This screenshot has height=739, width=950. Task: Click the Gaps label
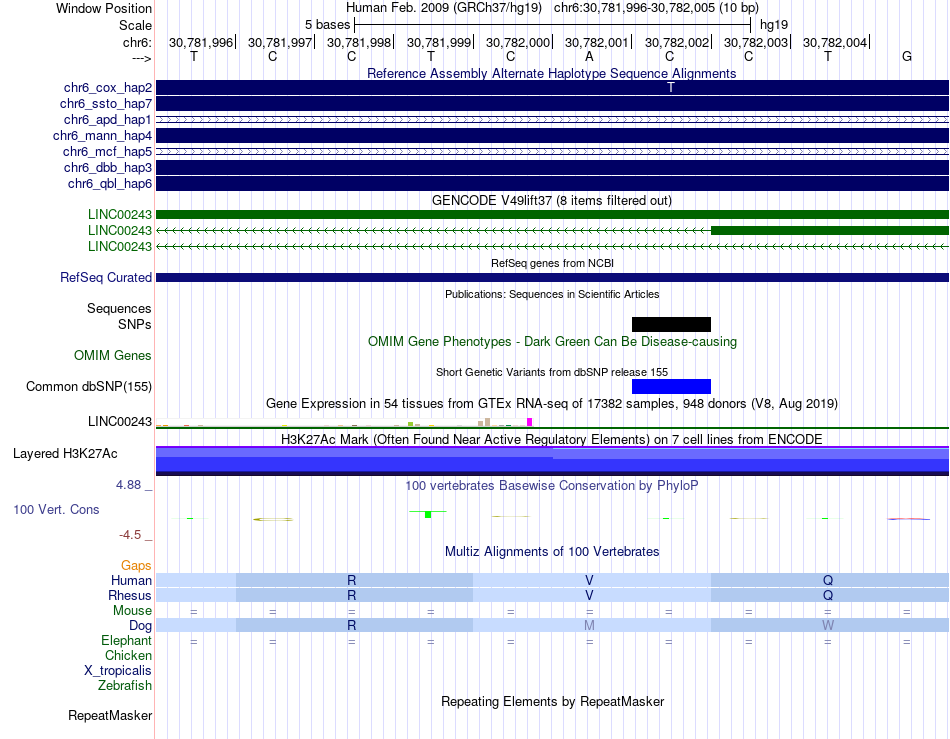pyautogui.click(x=136, y=565)
